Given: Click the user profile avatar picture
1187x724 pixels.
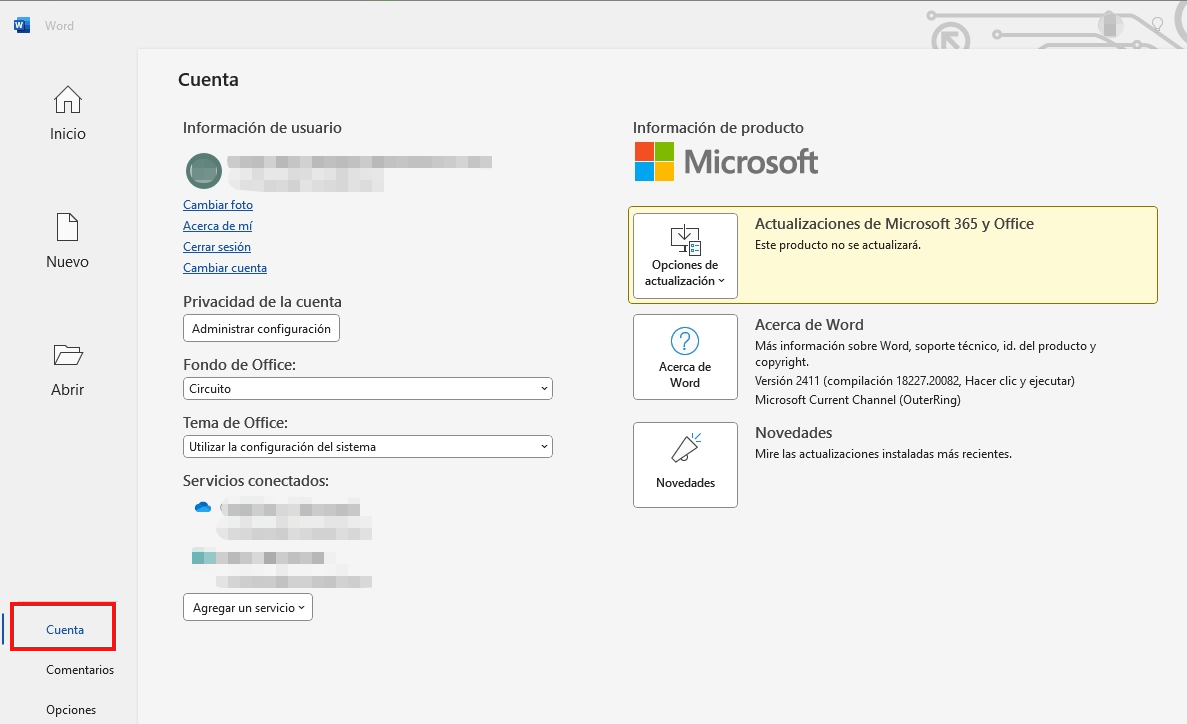Looking at the screenshot, I should (204, 170).
